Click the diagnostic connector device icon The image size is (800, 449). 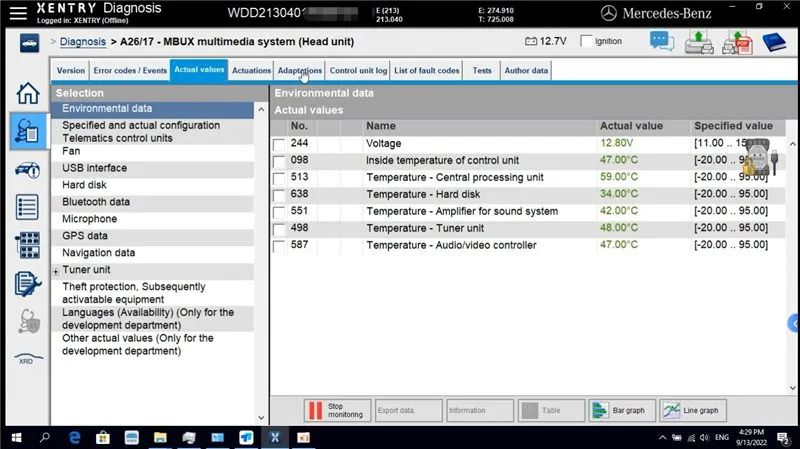(761, 157)
